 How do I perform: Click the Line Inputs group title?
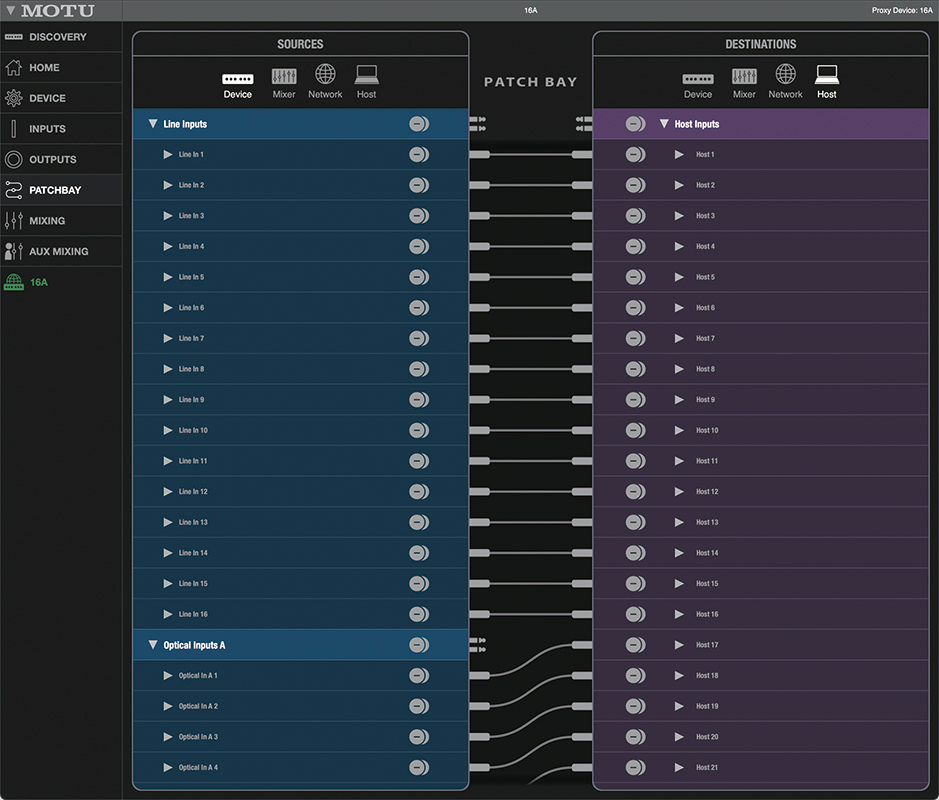[x=185, y=124]
